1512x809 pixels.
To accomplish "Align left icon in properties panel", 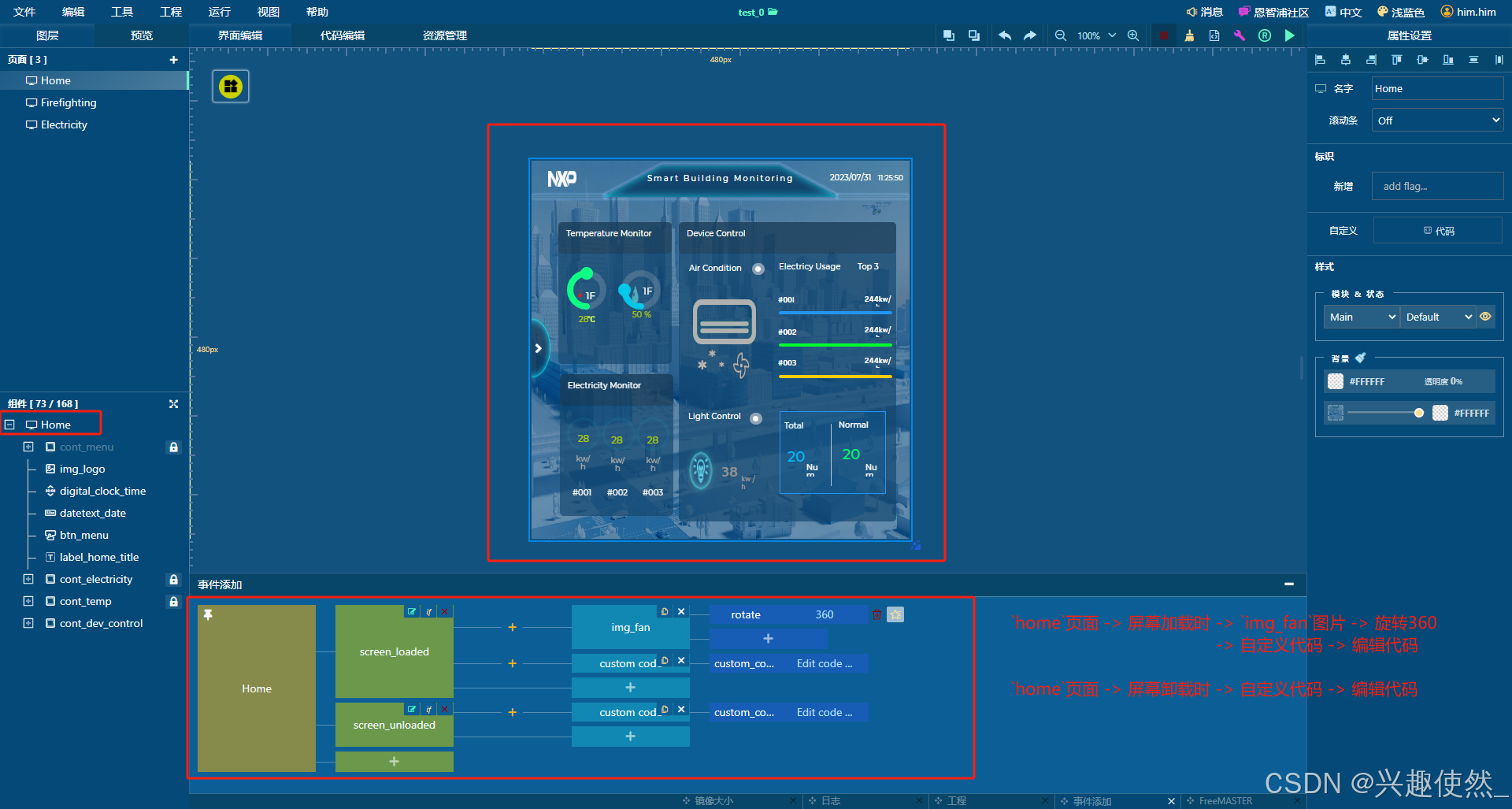I will click(1321, 60).
